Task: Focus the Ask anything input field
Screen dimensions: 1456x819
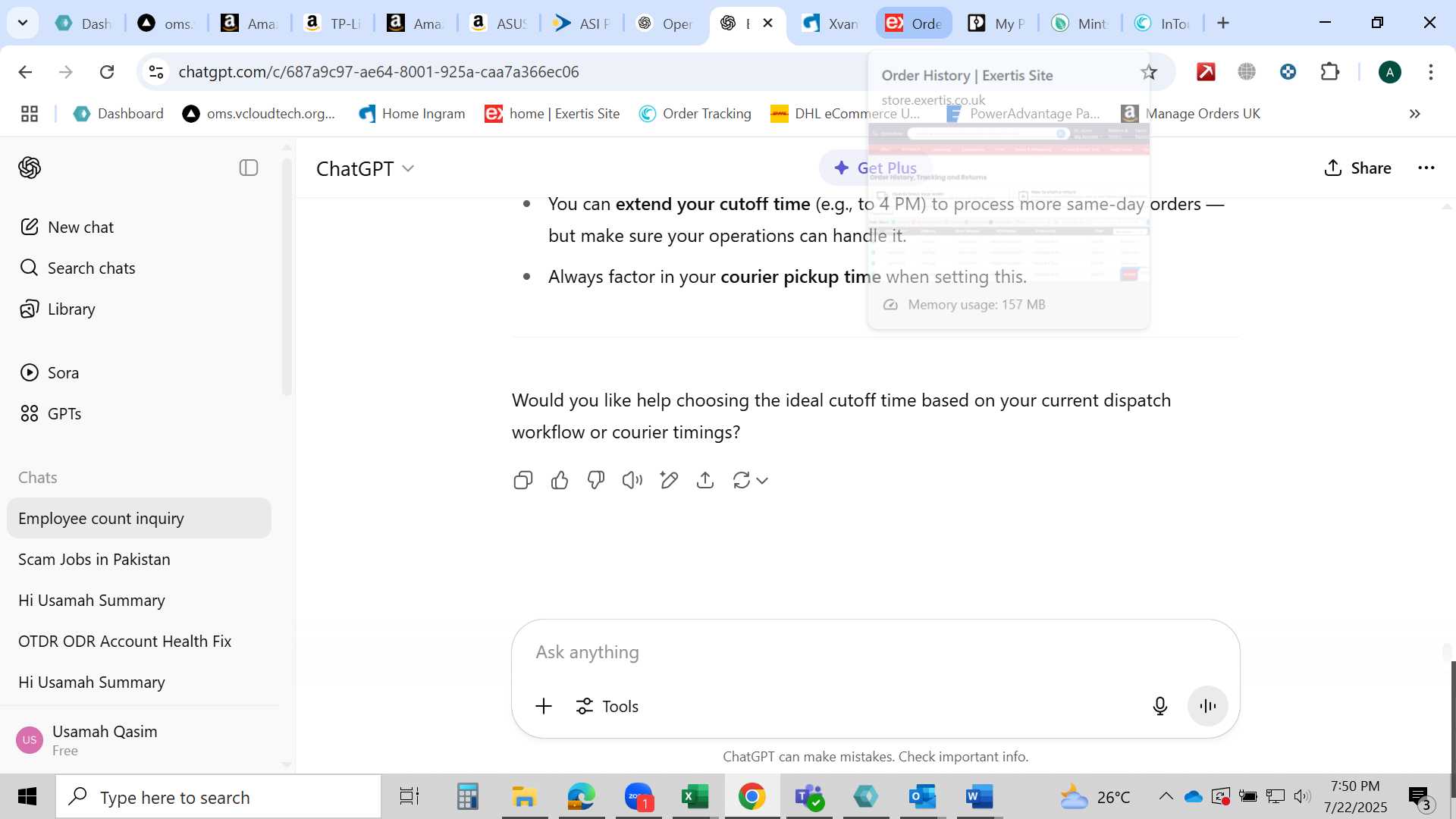Action: (875, 652)
